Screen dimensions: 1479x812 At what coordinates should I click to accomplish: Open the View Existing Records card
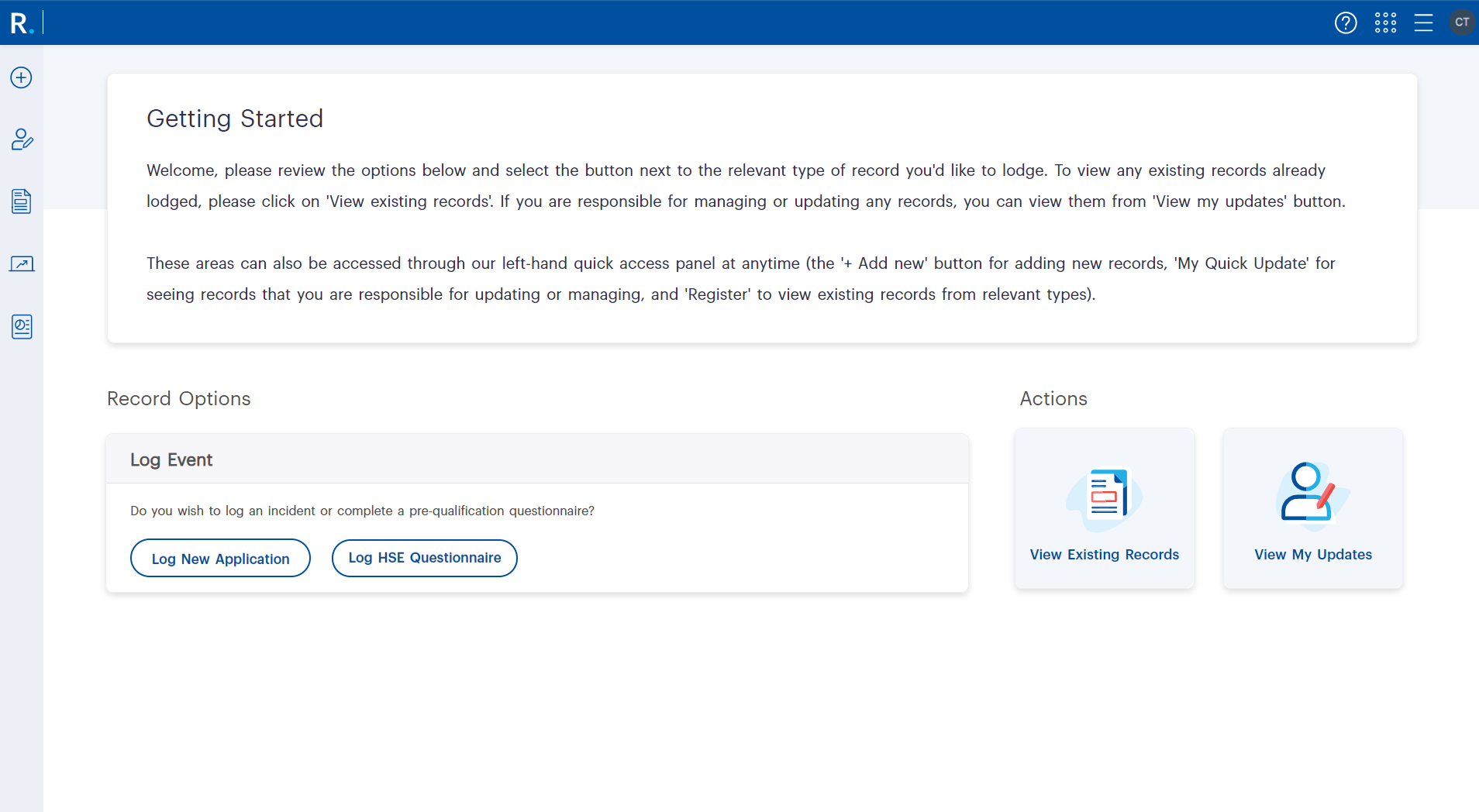coord(1105,508)
